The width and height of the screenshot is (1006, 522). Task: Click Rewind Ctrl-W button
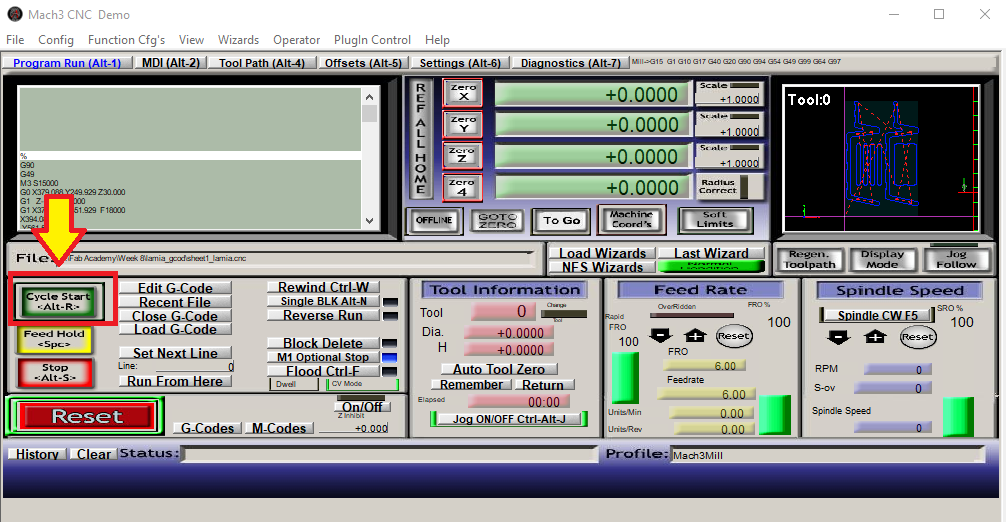(323, 287)
